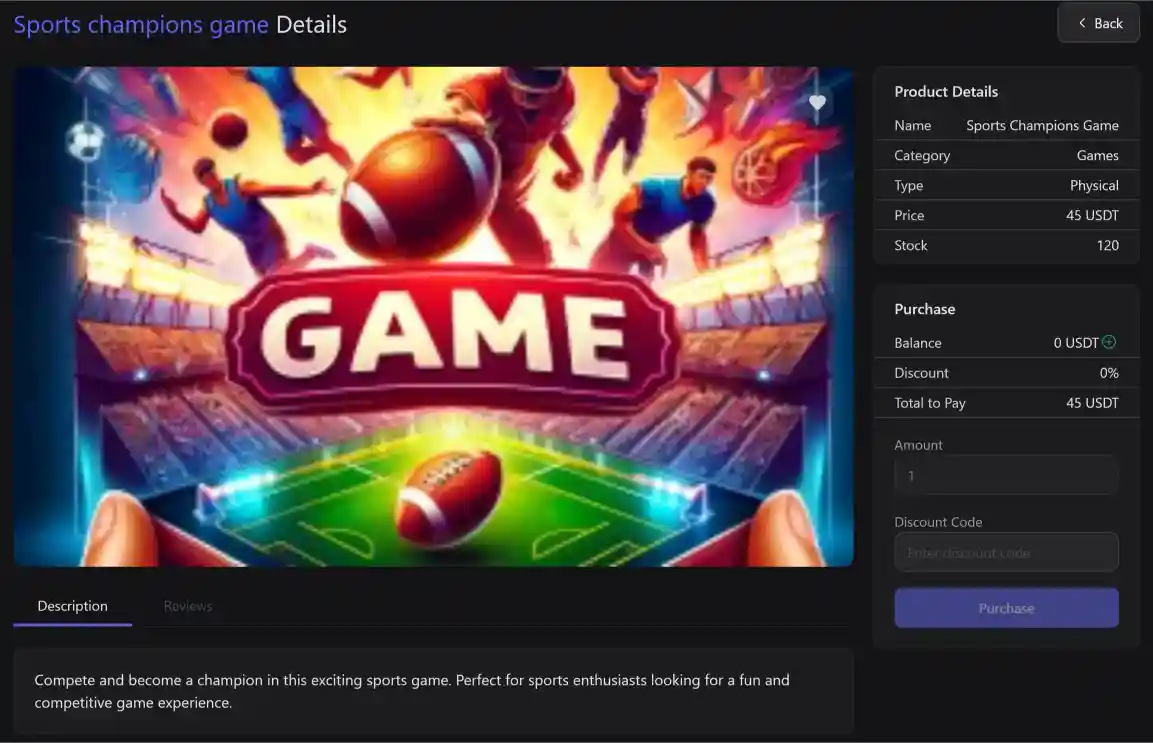Click the Type value Physical
The image size is (1153, 743).
(1094, 186)
